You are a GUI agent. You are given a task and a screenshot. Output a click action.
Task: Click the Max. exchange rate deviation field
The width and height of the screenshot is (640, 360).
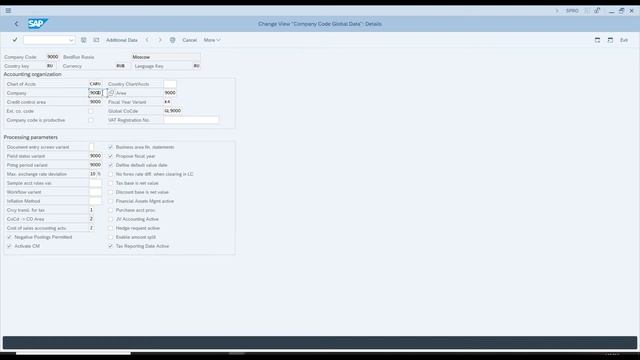pyautogui.click(x=93, y=174)
